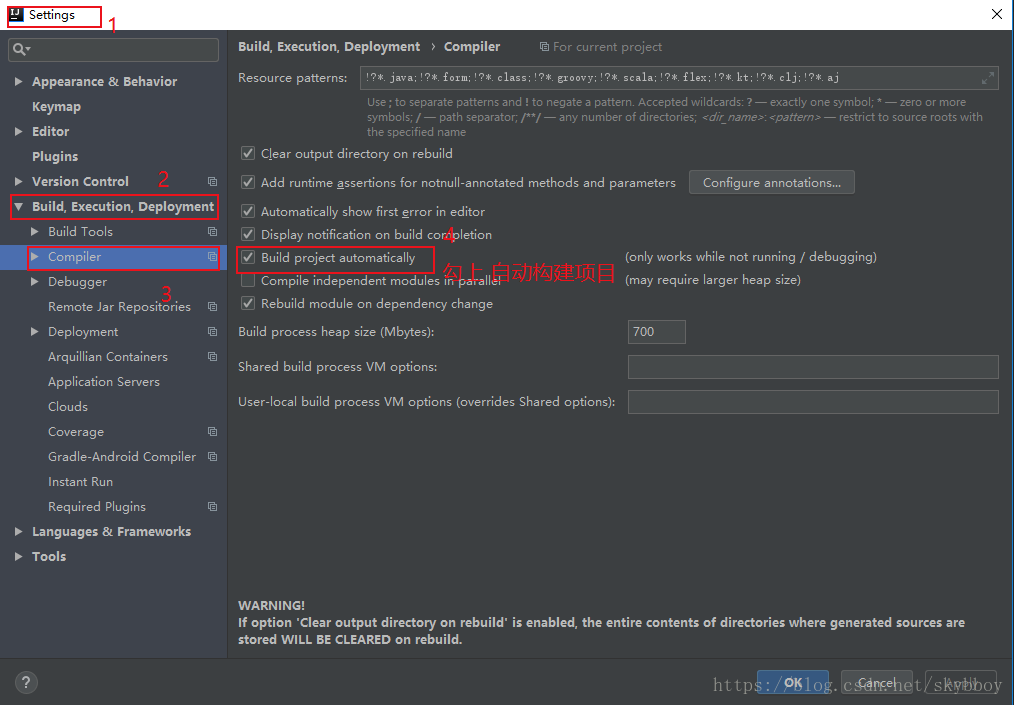Viewport: 1014px width, 705px height.
Task: Click into Resource patterns field
Action: click(679, 78)
